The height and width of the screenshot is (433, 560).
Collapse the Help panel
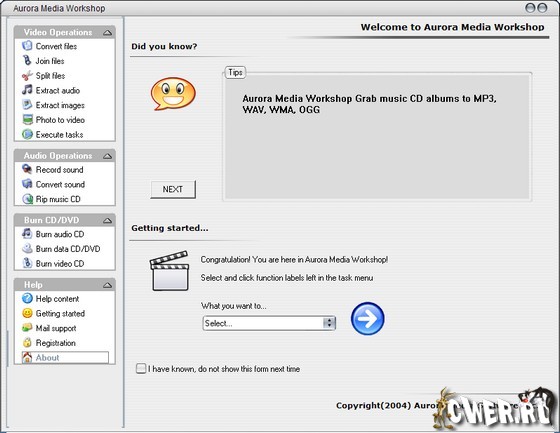pyautogui.click(x=107, y=285)
